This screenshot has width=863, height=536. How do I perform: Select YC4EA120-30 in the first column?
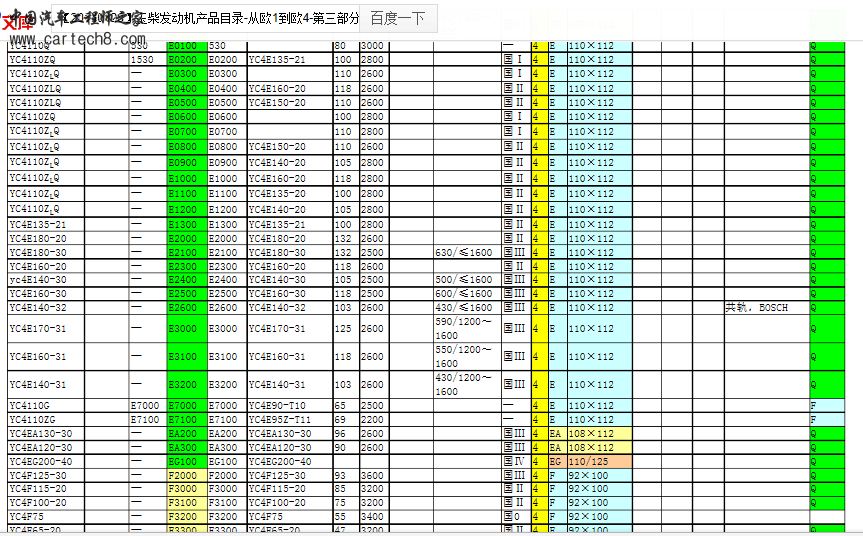click(x=46, y=447)
